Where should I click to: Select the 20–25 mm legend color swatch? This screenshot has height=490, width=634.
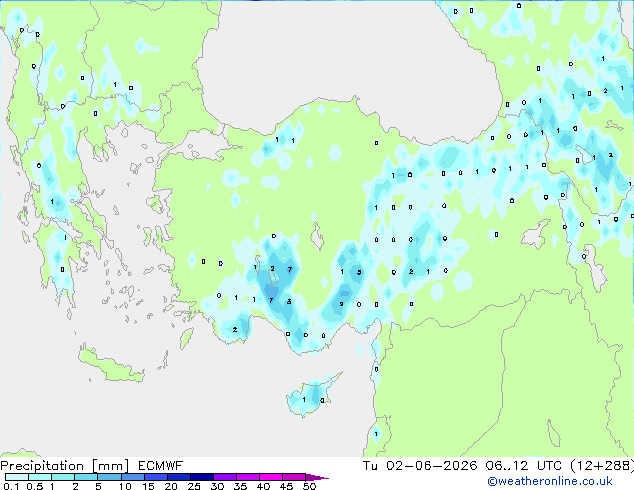[178, 477]
